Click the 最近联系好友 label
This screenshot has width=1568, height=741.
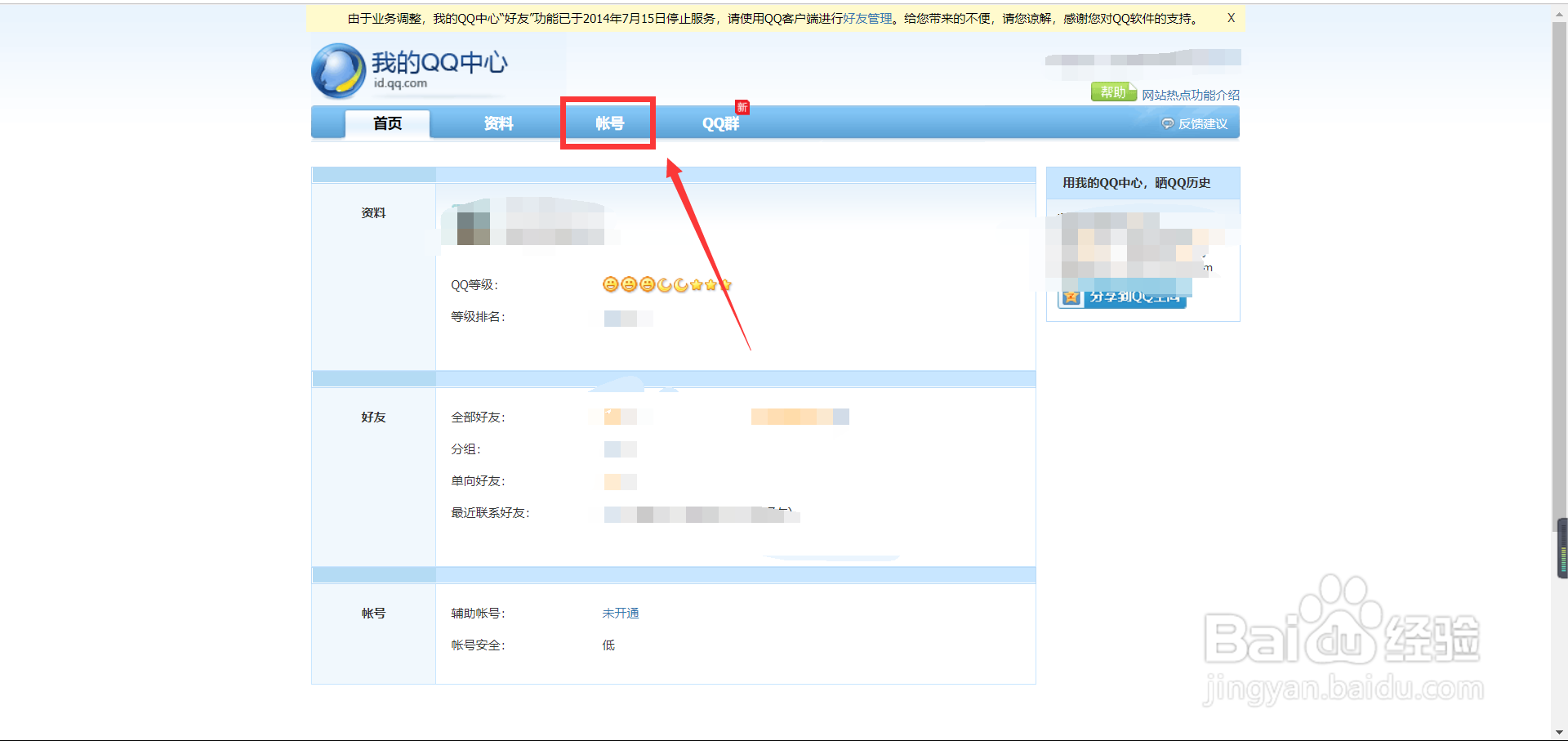[x=490, y=513]
